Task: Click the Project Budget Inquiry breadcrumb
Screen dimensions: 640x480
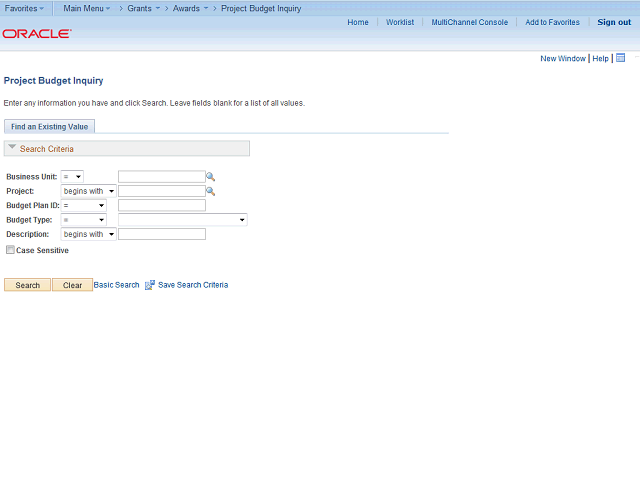Action: pyautogui.click(x=261, y=8)
